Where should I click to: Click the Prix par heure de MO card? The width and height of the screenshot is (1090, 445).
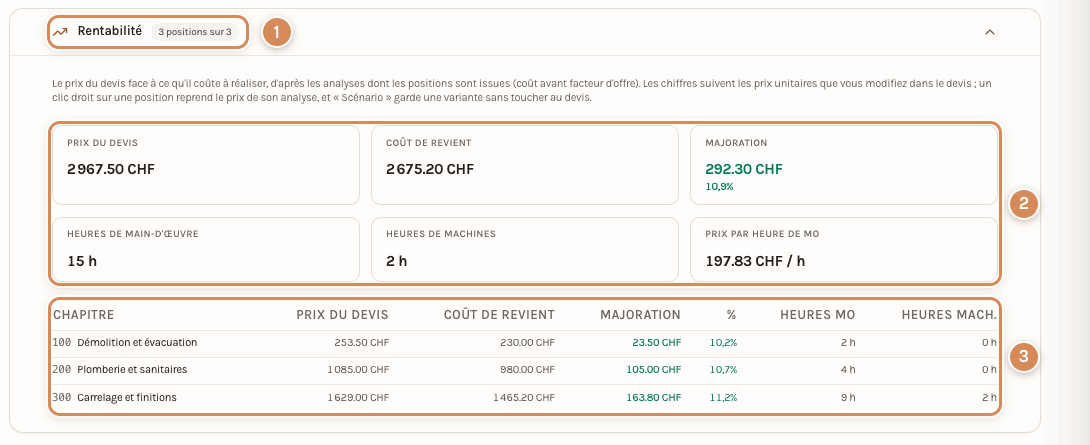coord(844,250)
